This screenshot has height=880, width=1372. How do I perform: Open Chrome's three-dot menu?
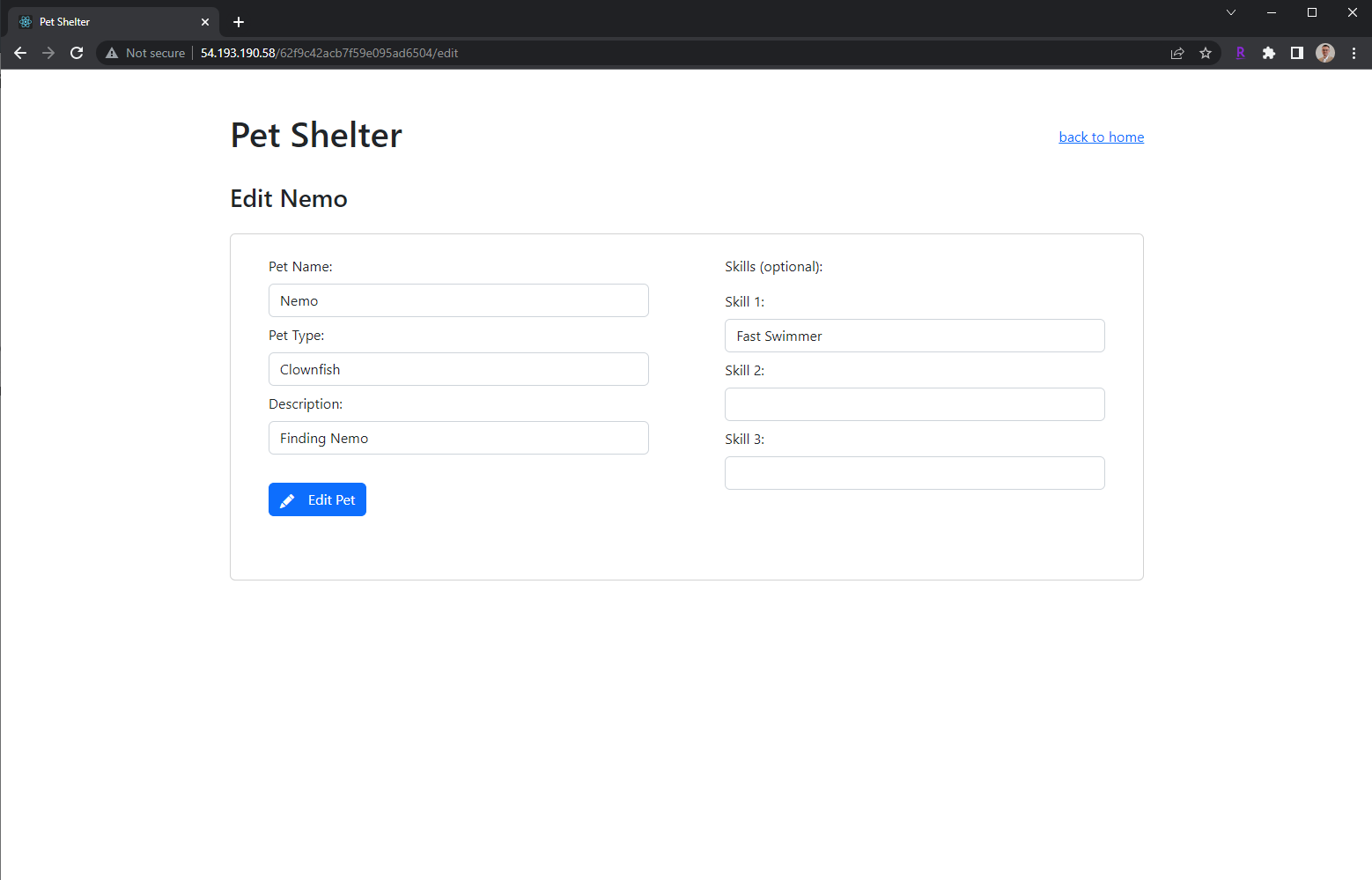[1354, 53]
